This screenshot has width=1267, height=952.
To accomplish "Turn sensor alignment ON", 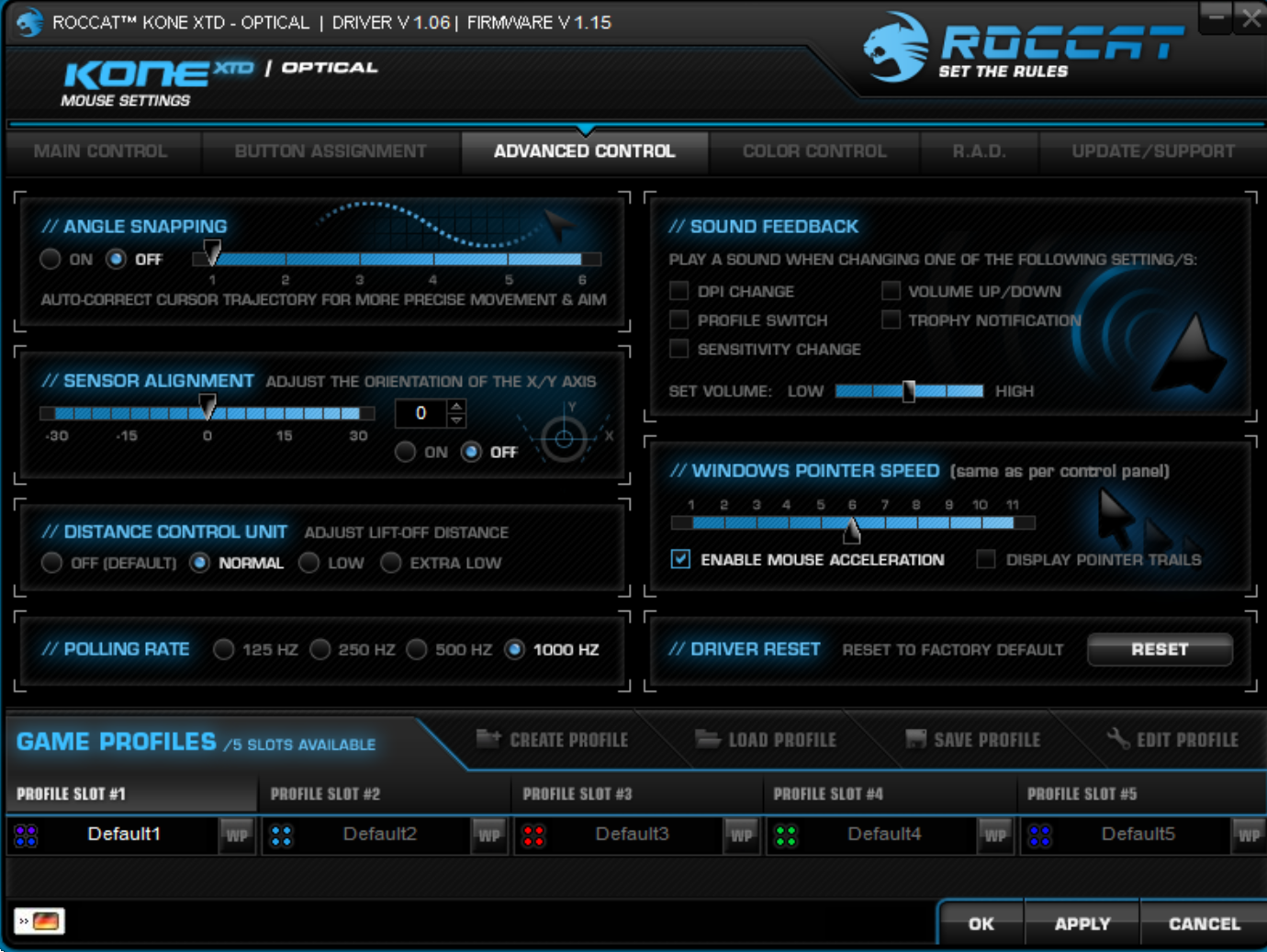I will point(405,452).
